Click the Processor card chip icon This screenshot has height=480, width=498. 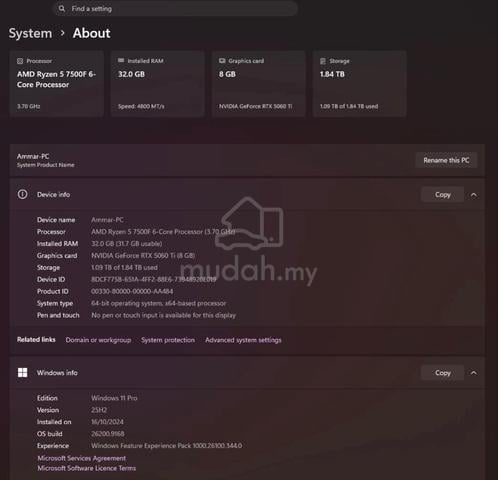20,61
